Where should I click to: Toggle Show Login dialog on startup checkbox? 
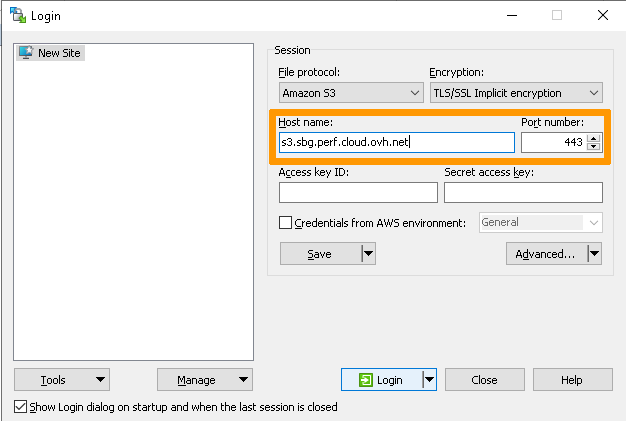coord(21,407)
